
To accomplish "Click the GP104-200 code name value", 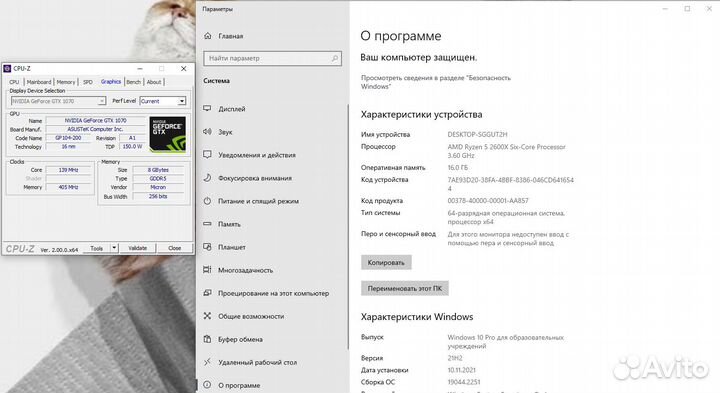I will [68, 138].
